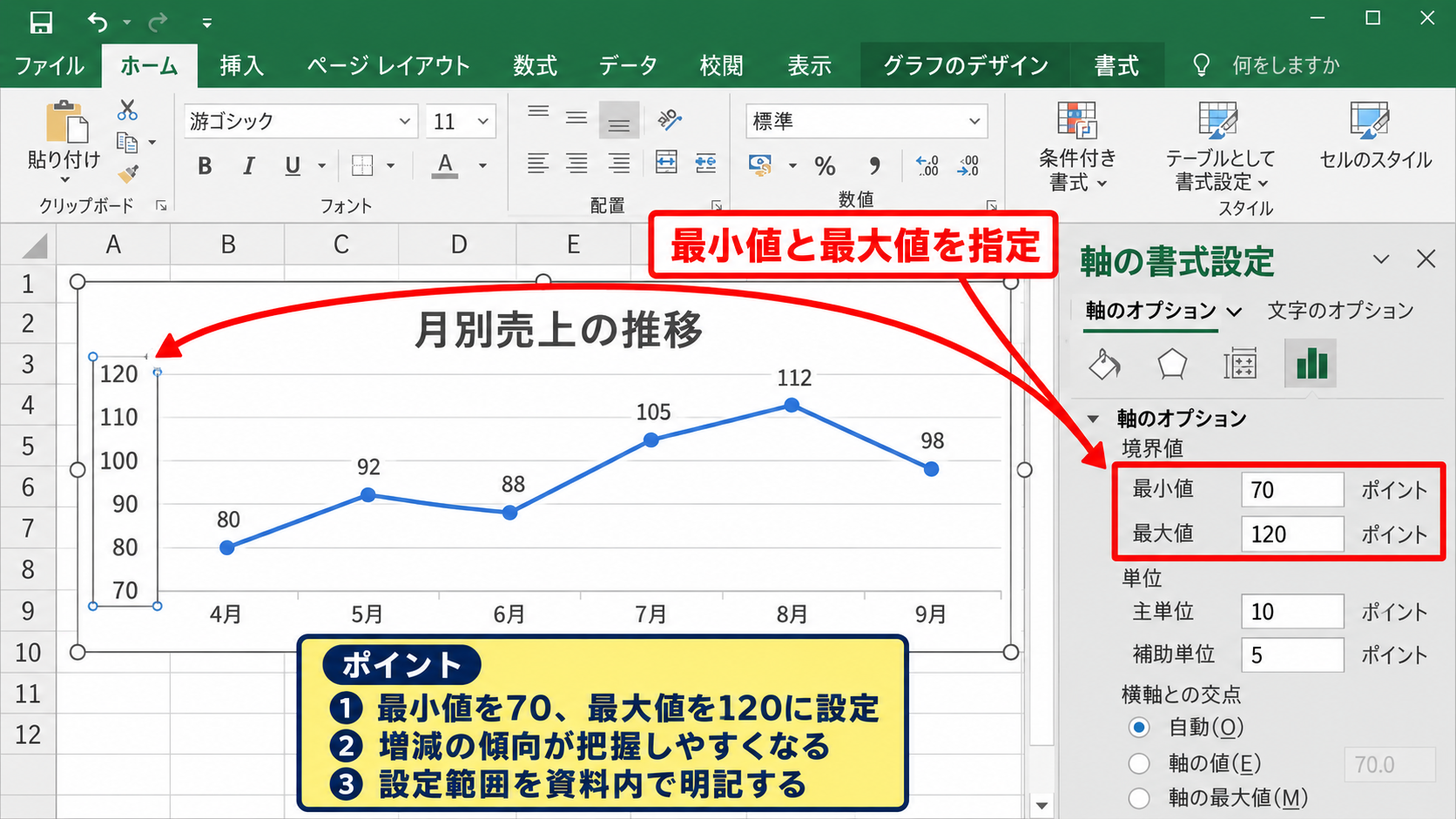Switch to 文字のオプション in pane
The image size is (1456, 819).
pos(1340,311)
